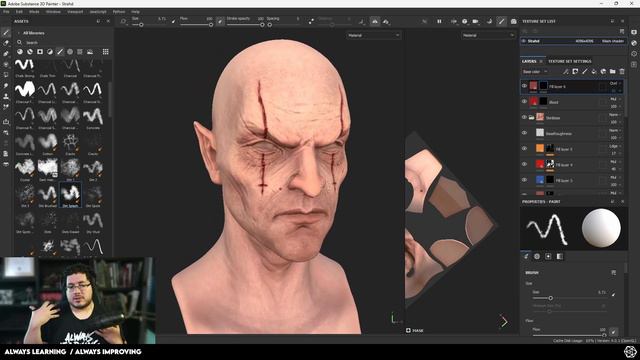
Task: Take a viewport screenshot with camera icon
Action: click(513, 21)
